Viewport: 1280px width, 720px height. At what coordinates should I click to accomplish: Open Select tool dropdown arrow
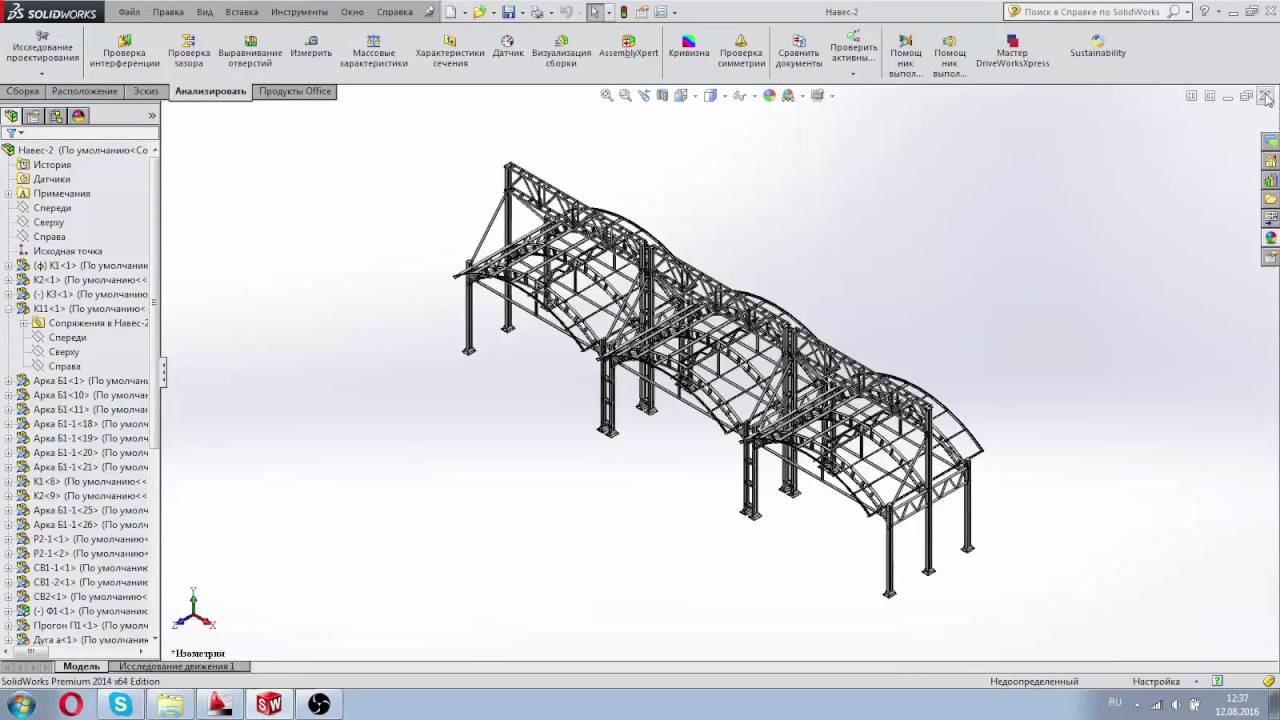609,13
